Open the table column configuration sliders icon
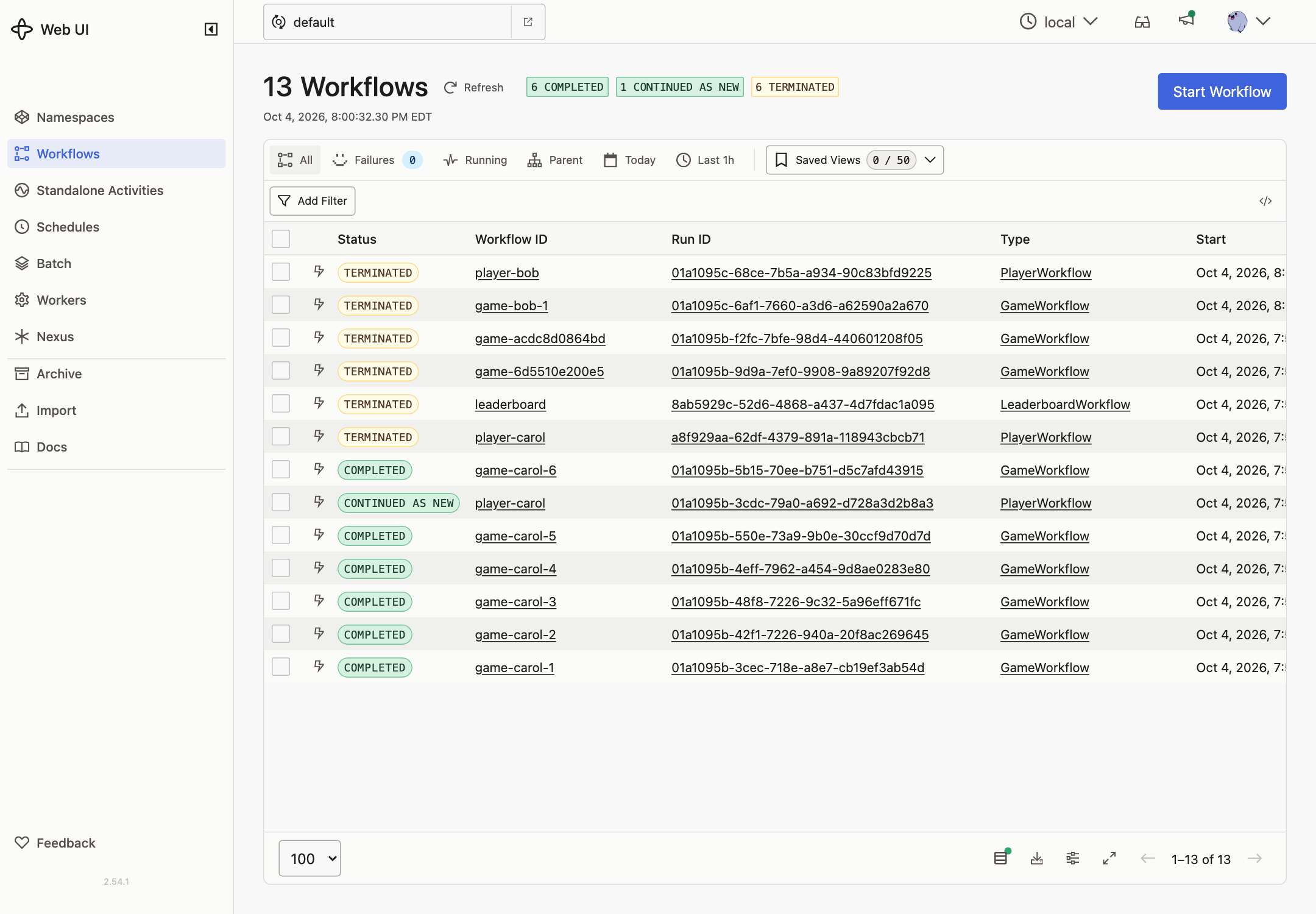This screenshot has height=914, width=1316. 1073,859
